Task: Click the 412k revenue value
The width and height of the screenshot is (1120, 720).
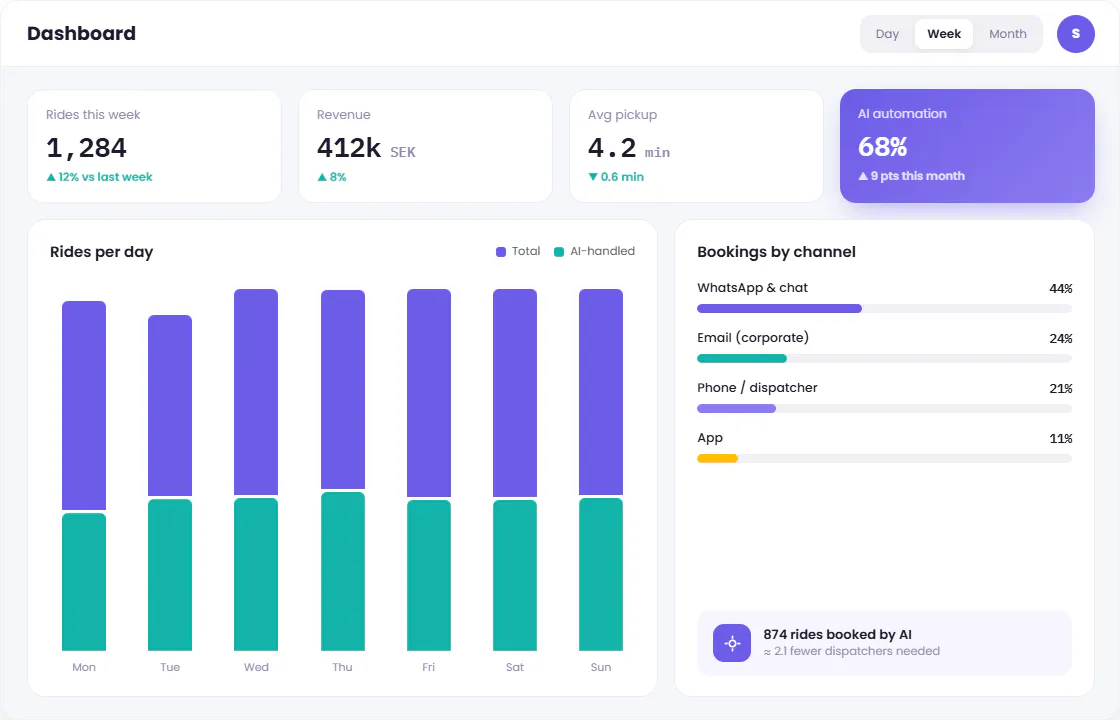Action: tap(349, 148)
